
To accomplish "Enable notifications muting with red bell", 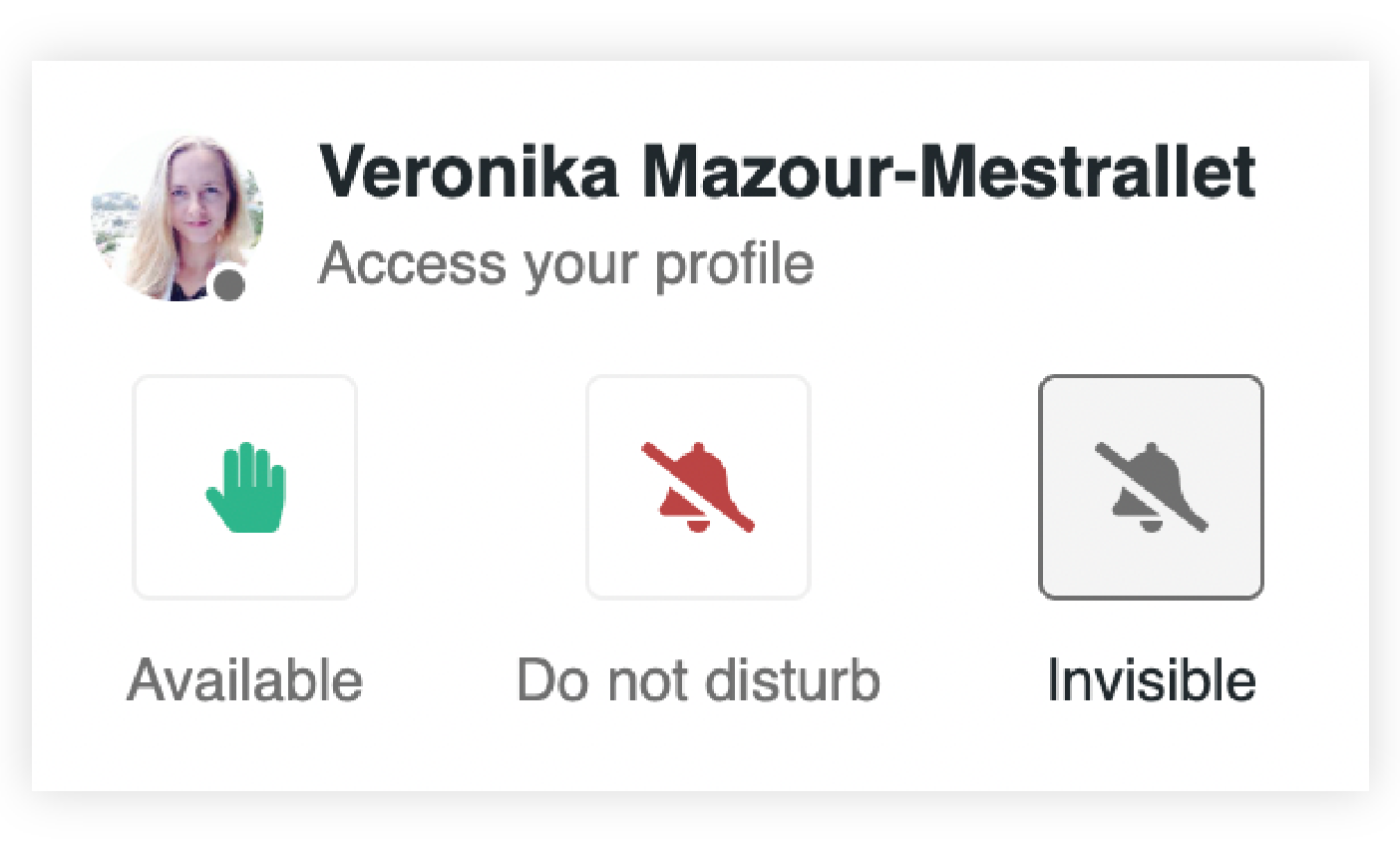I will (x=698, y=487).
